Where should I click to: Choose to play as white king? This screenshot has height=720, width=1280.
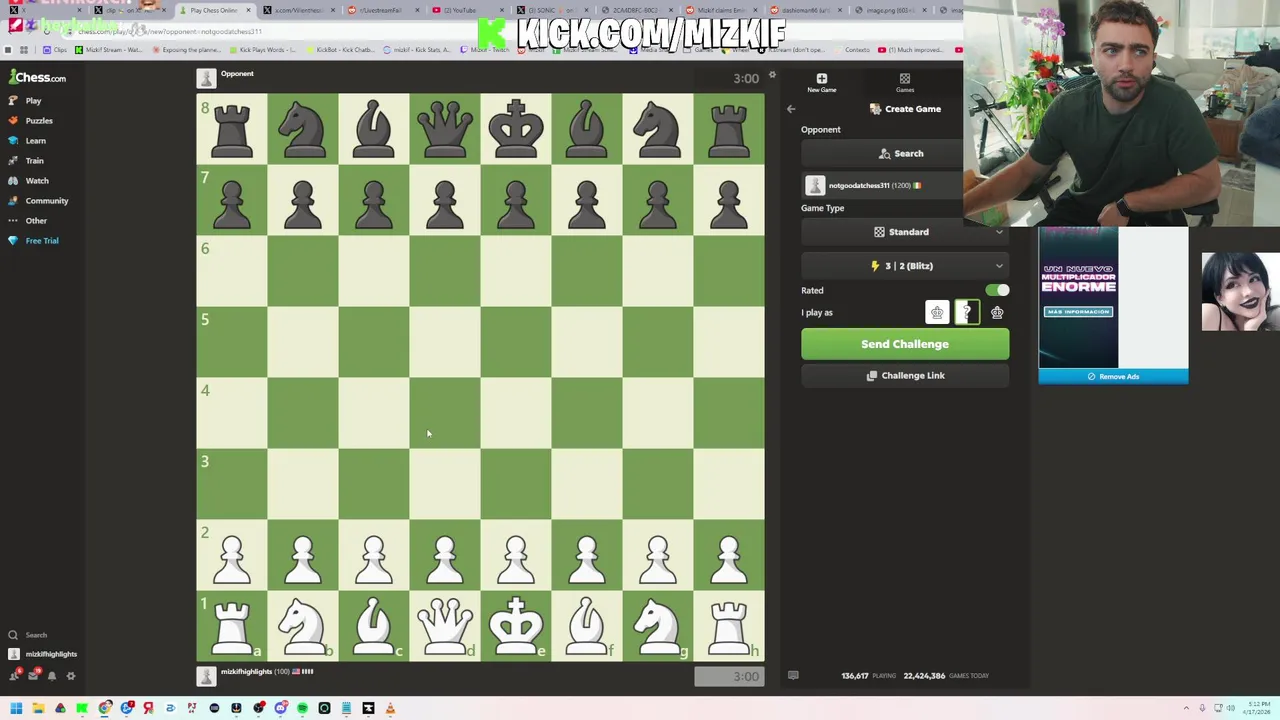(937, 313)
